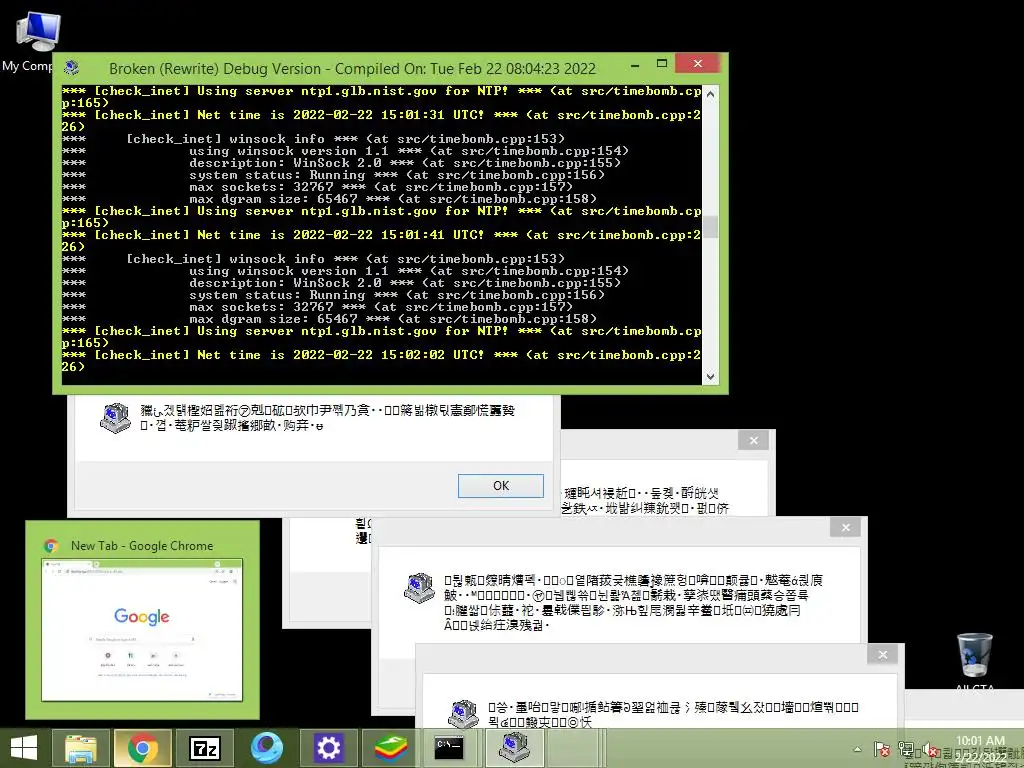Open network status icon in system tray
The height and width of the screenshot is (768, 1024).
point(906,749)
